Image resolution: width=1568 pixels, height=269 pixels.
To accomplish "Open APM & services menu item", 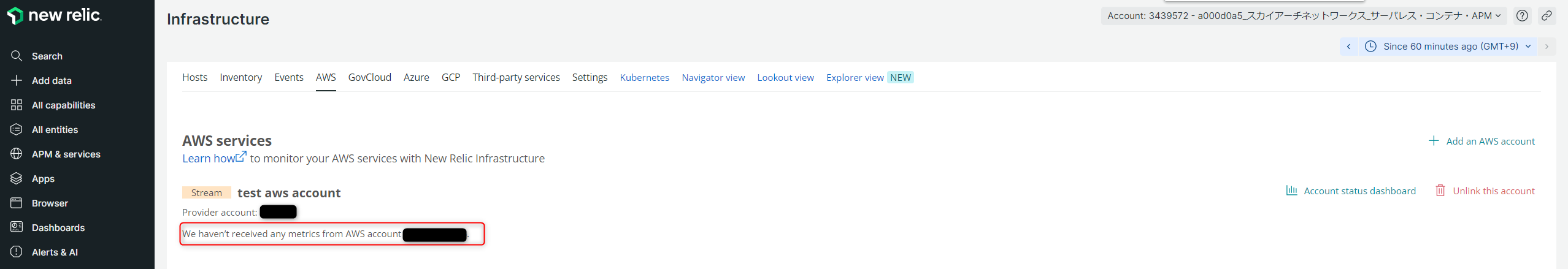I will click(x=66, y=154).
